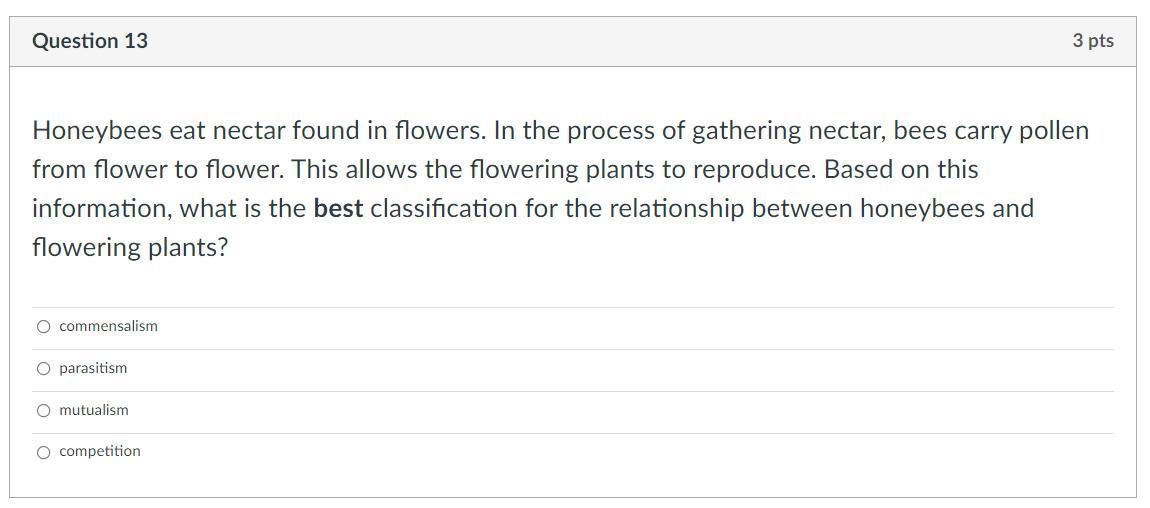1150x508 pixels.
Task: Click the 'commensalism' answer label text
Action: pyautogui.click(x=109, y=326)
